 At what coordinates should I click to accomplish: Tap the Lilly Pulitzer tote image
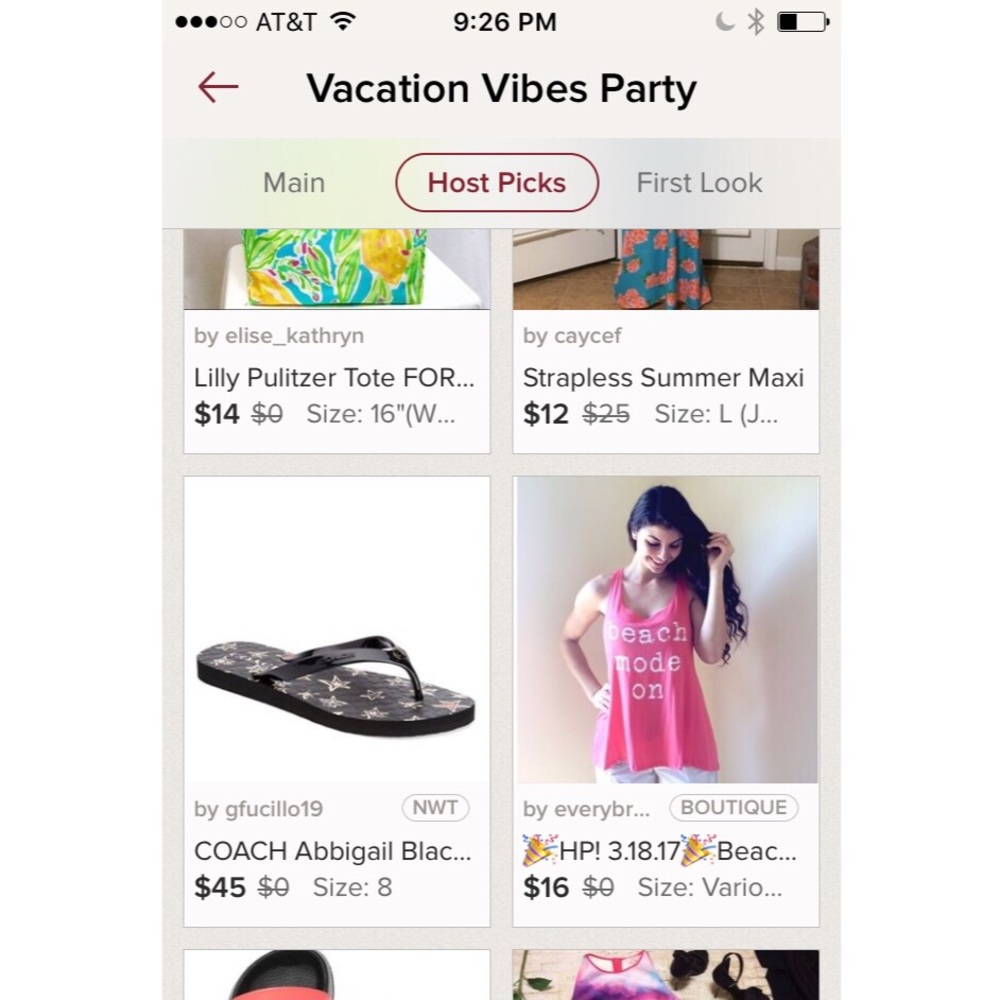337,268
